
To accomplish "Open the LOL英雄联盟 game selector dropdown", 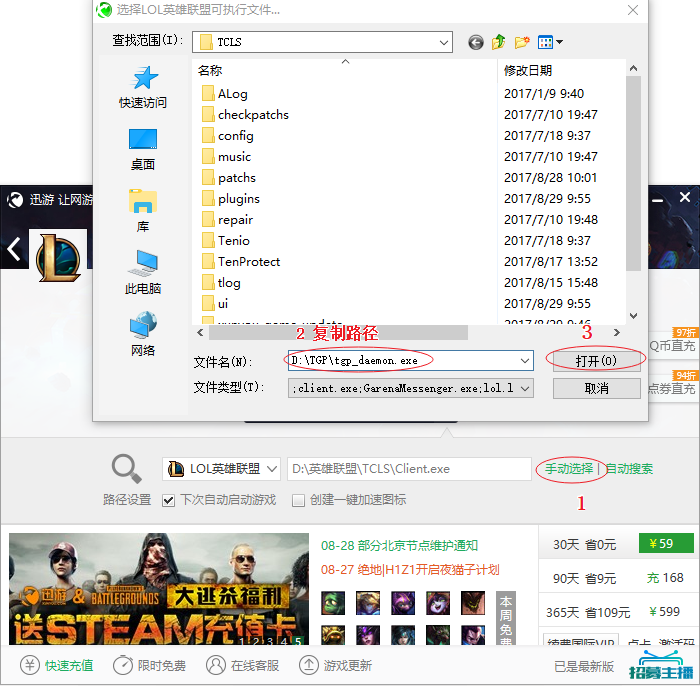I will point(221,469).
